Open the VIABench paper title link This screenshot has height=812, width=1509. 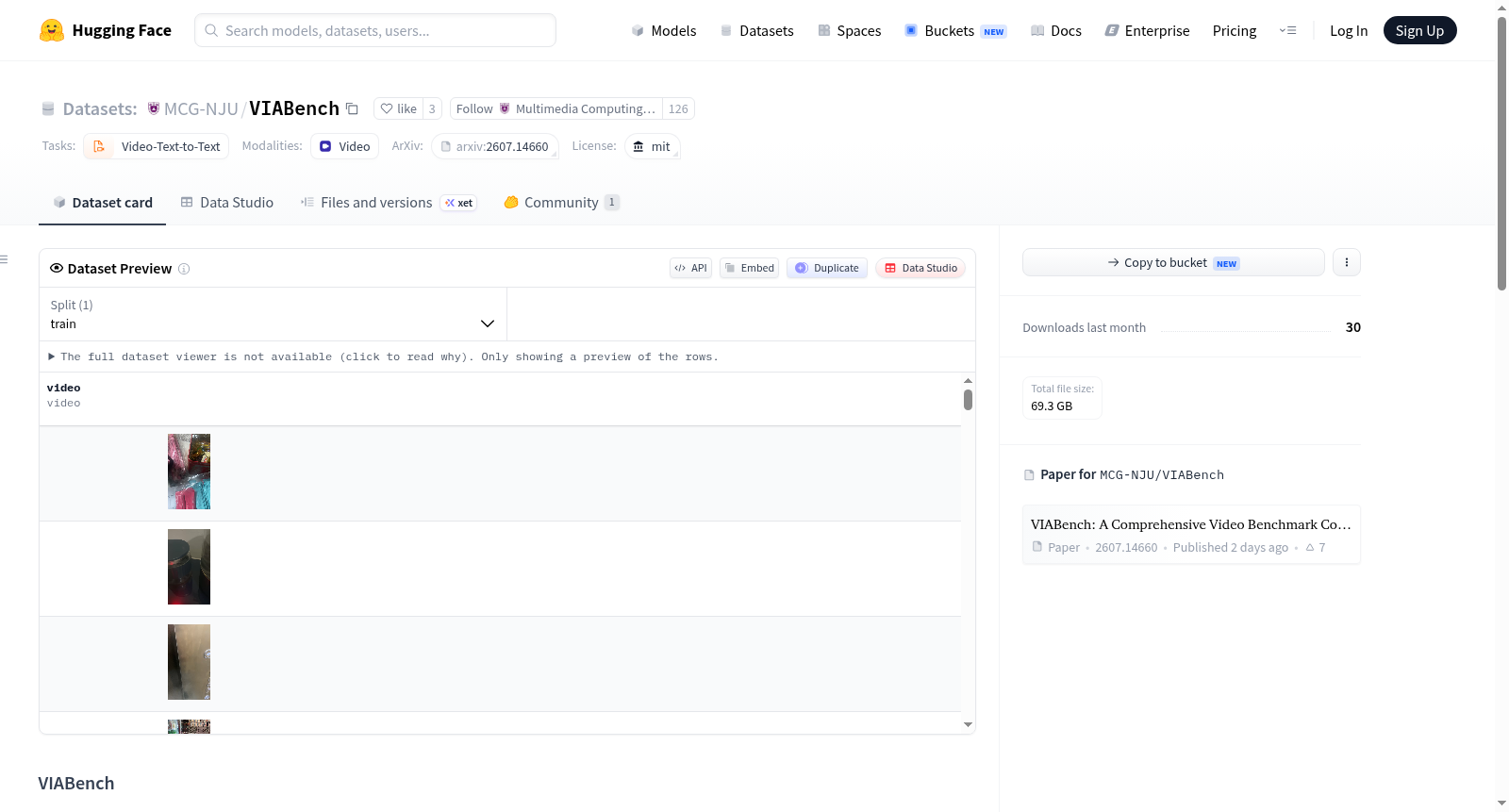tap(1191, 524)
